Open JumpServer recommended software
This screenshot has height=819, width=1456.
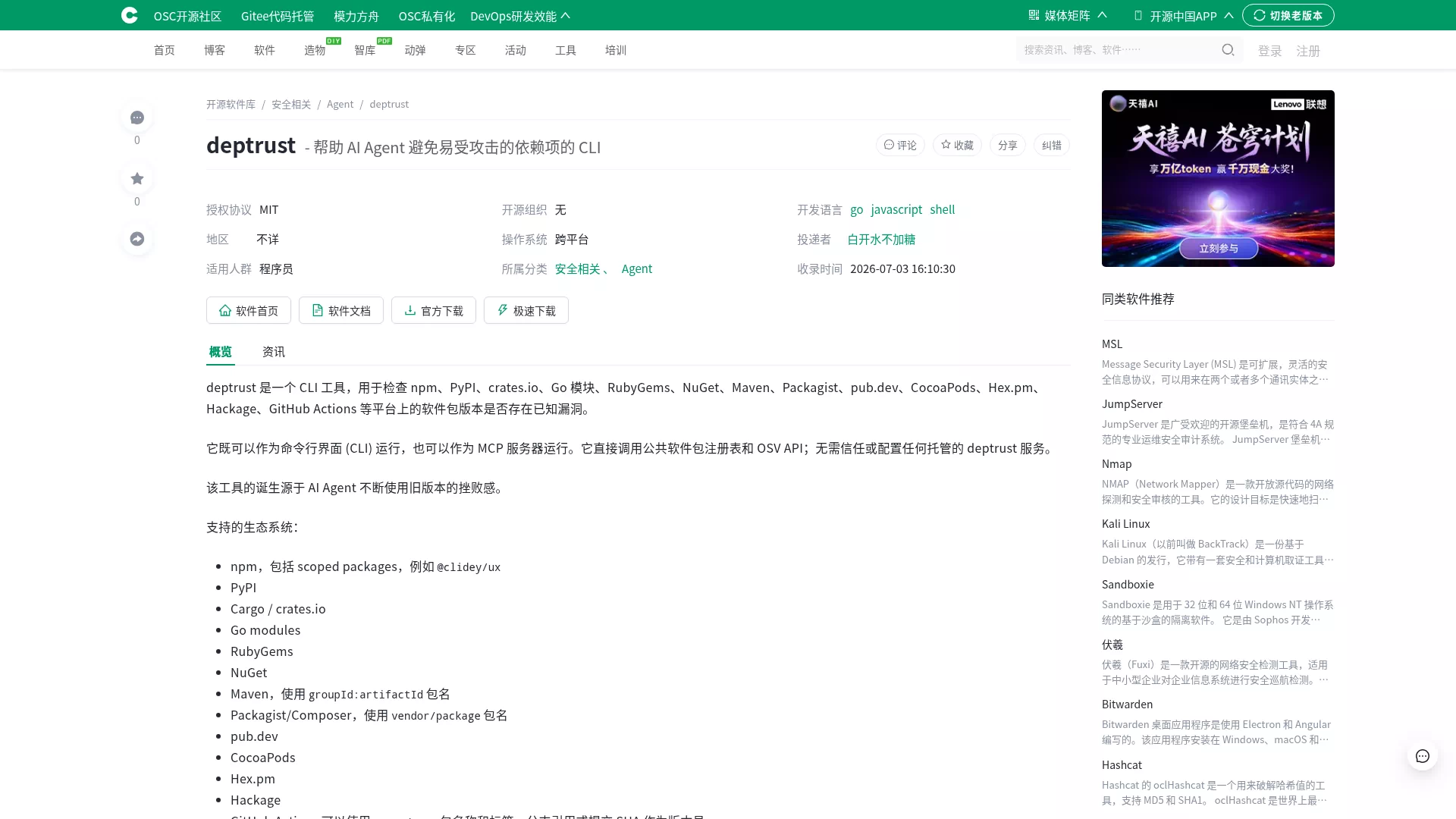[x=1132, y=404]
